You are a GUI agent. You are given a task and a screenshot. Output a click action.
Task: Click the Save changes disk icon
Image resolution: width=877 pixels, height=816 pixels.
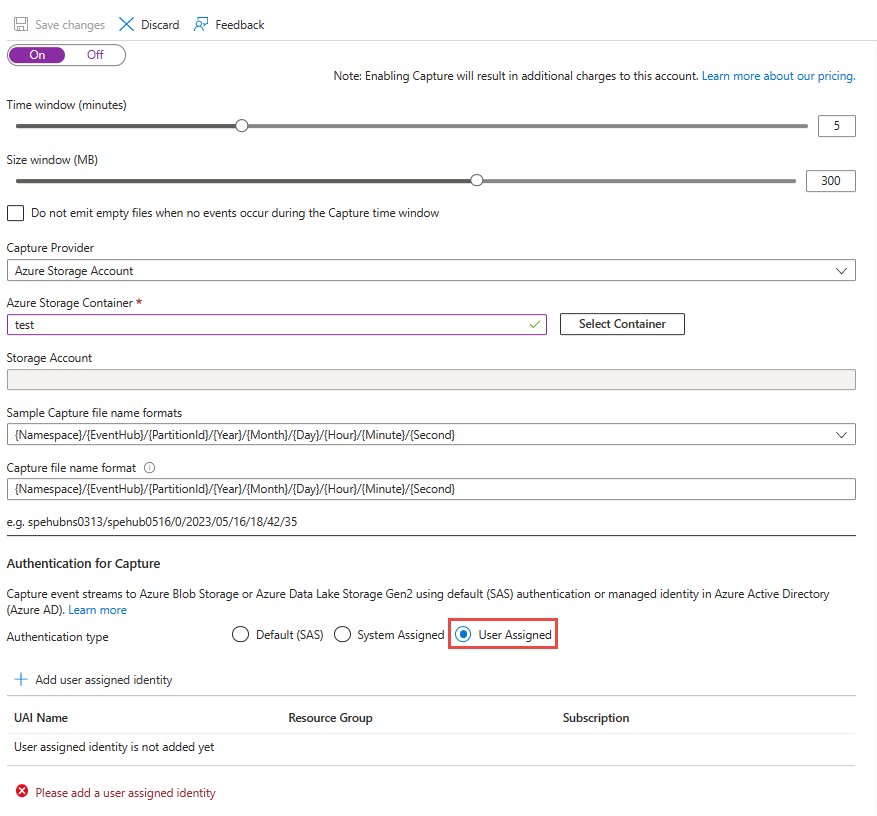(x=21, y=24)
